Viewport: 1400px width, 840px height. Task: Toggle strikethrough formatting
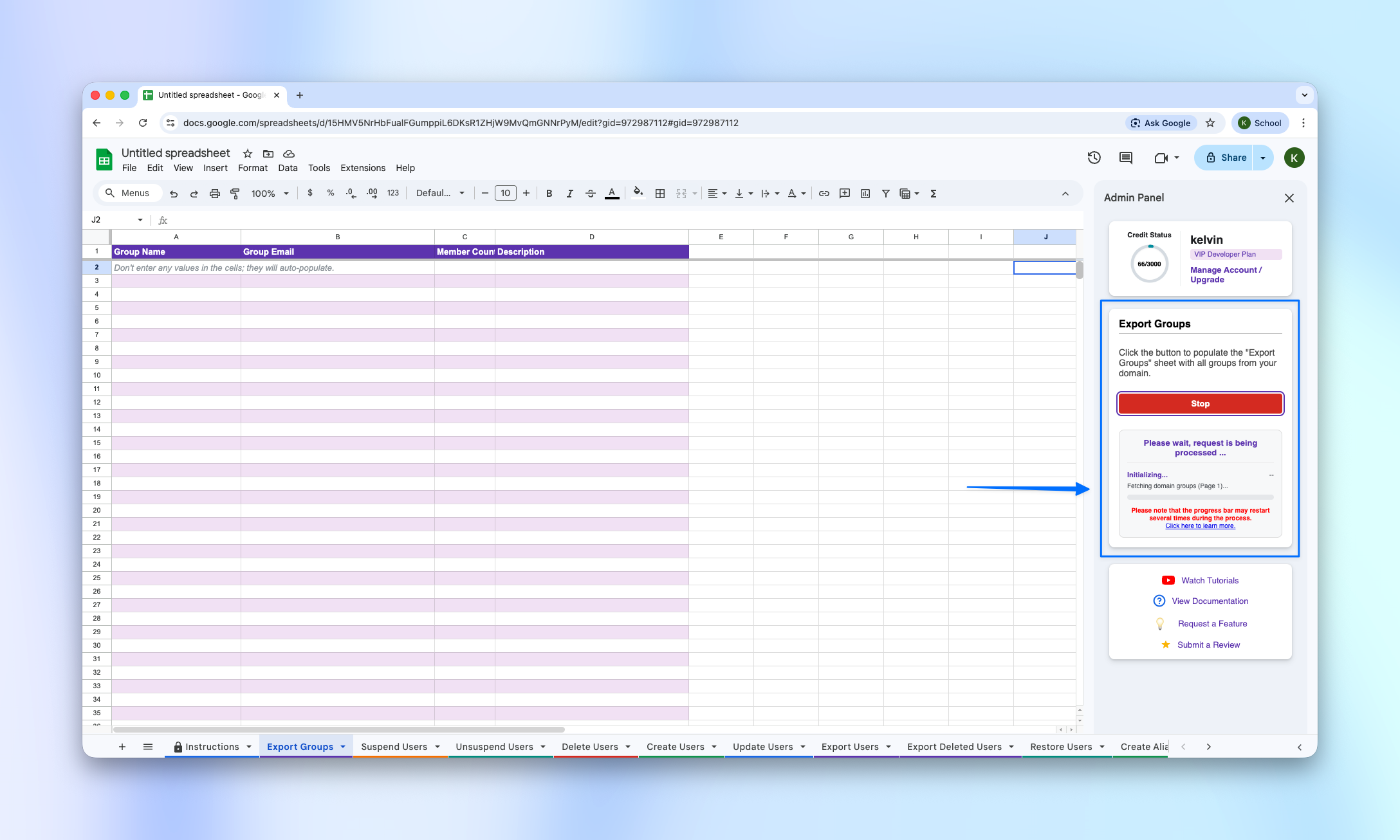590,193
